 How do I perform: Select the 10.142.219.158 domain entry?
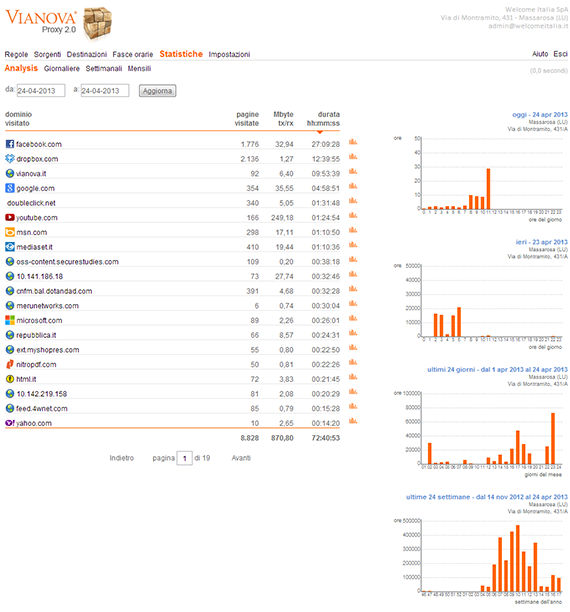41,394
